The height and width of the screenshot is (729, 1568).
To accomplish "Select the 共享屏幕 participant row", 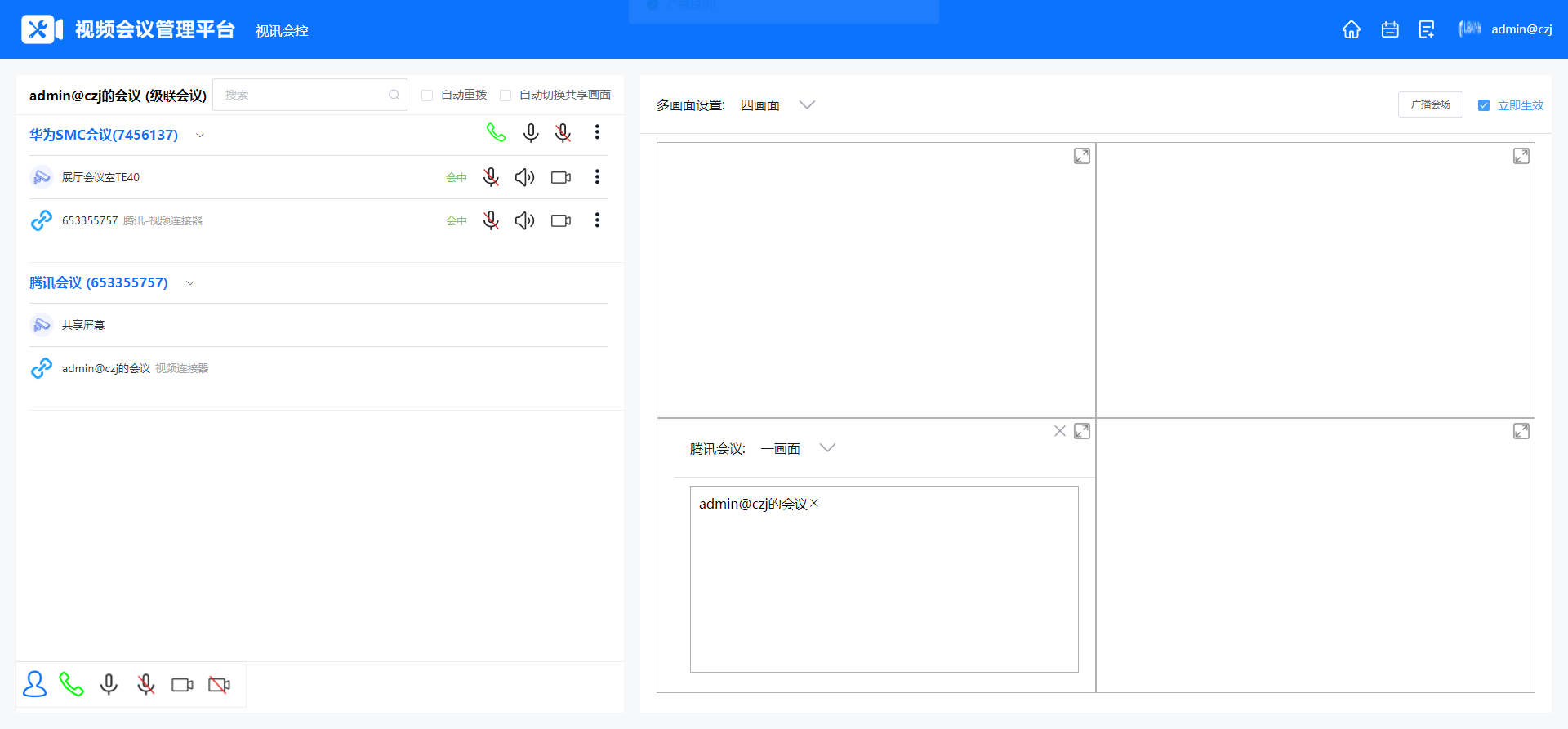I will pos(318,325).
